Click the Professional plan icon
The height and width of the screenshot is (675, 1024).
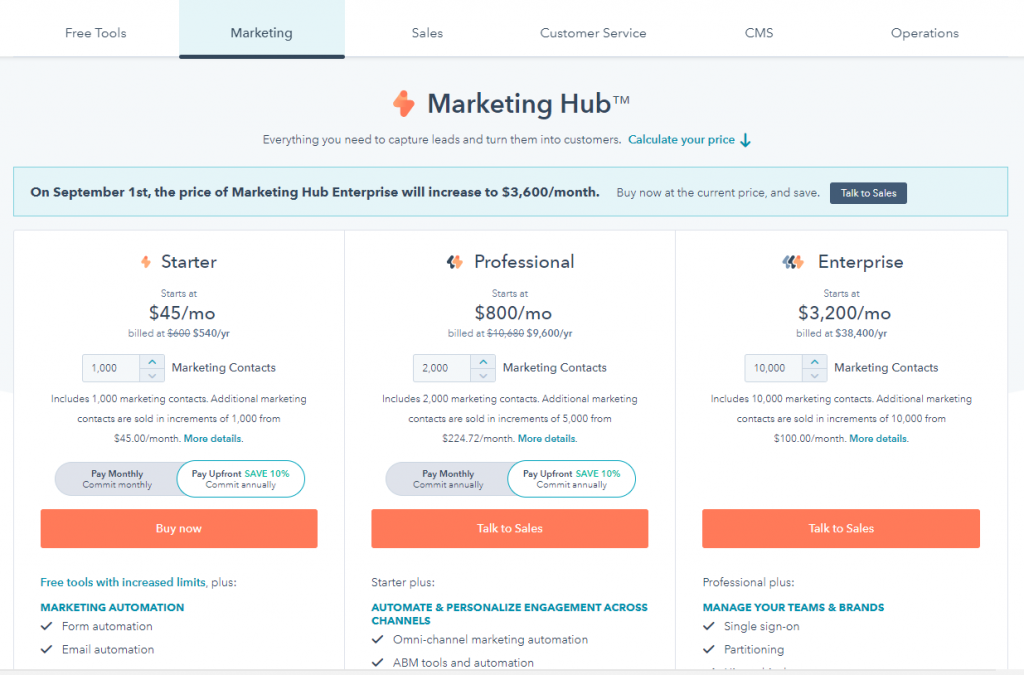pyautogui.click(x=455, y=262)
